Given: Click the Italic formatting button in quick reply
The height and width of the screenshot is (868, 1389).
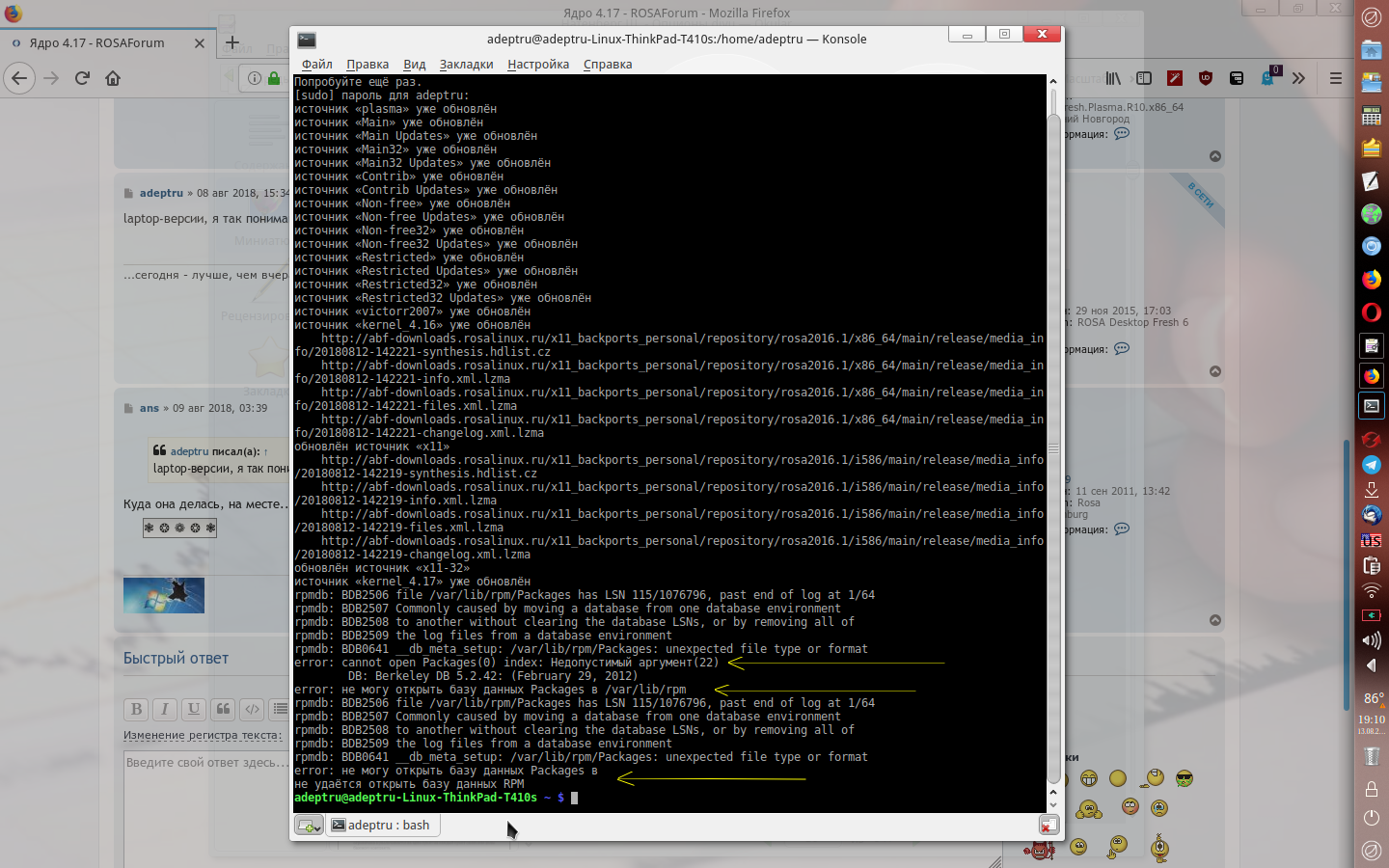Looking at the screenshot, I should (165, 709).
